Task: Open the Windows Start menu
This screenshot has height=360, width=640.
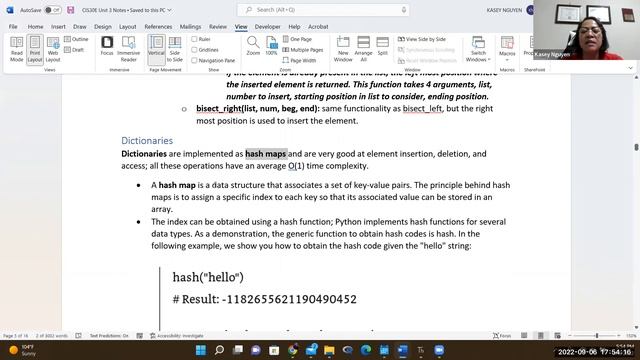Action: click(x=201, y=350)
